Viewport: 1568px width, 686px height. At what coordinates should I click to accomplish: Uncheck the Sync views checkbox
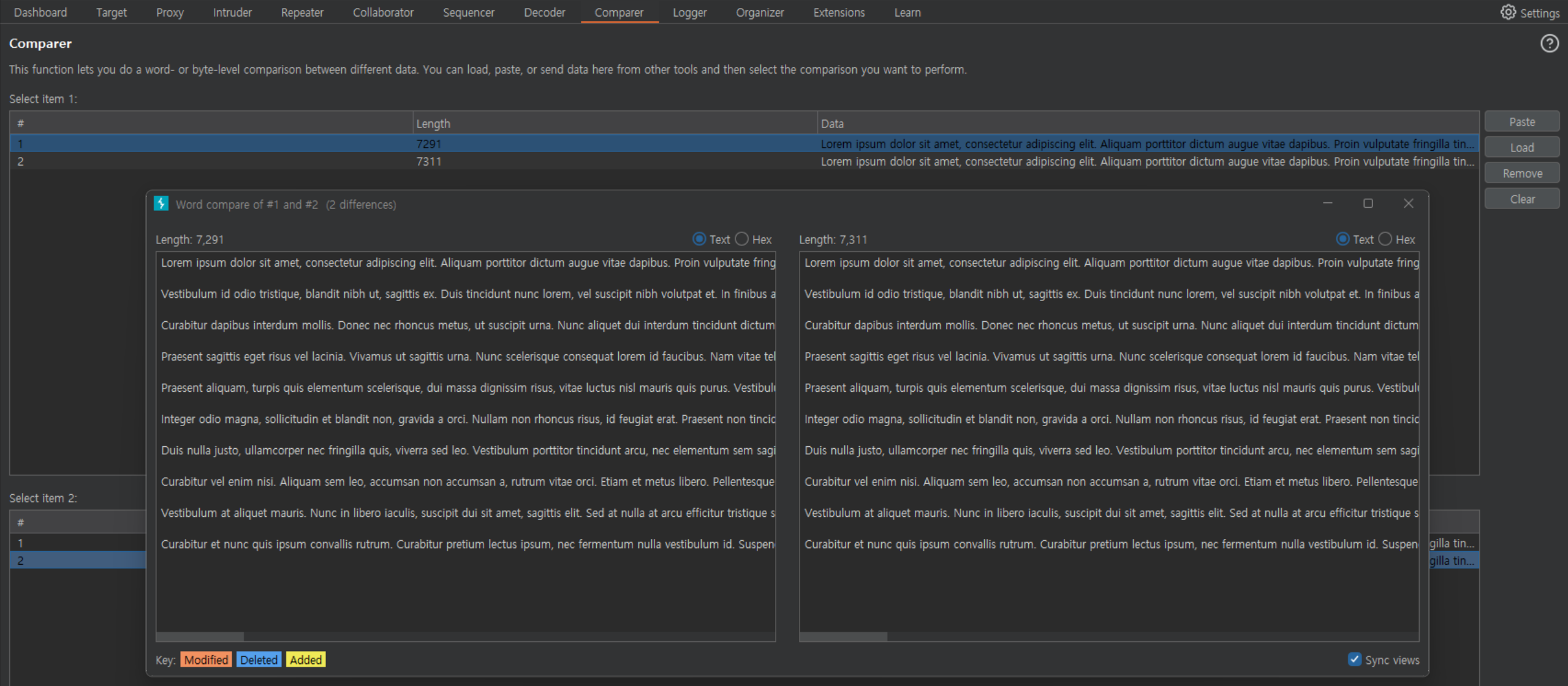click(x=1354, y=659)
